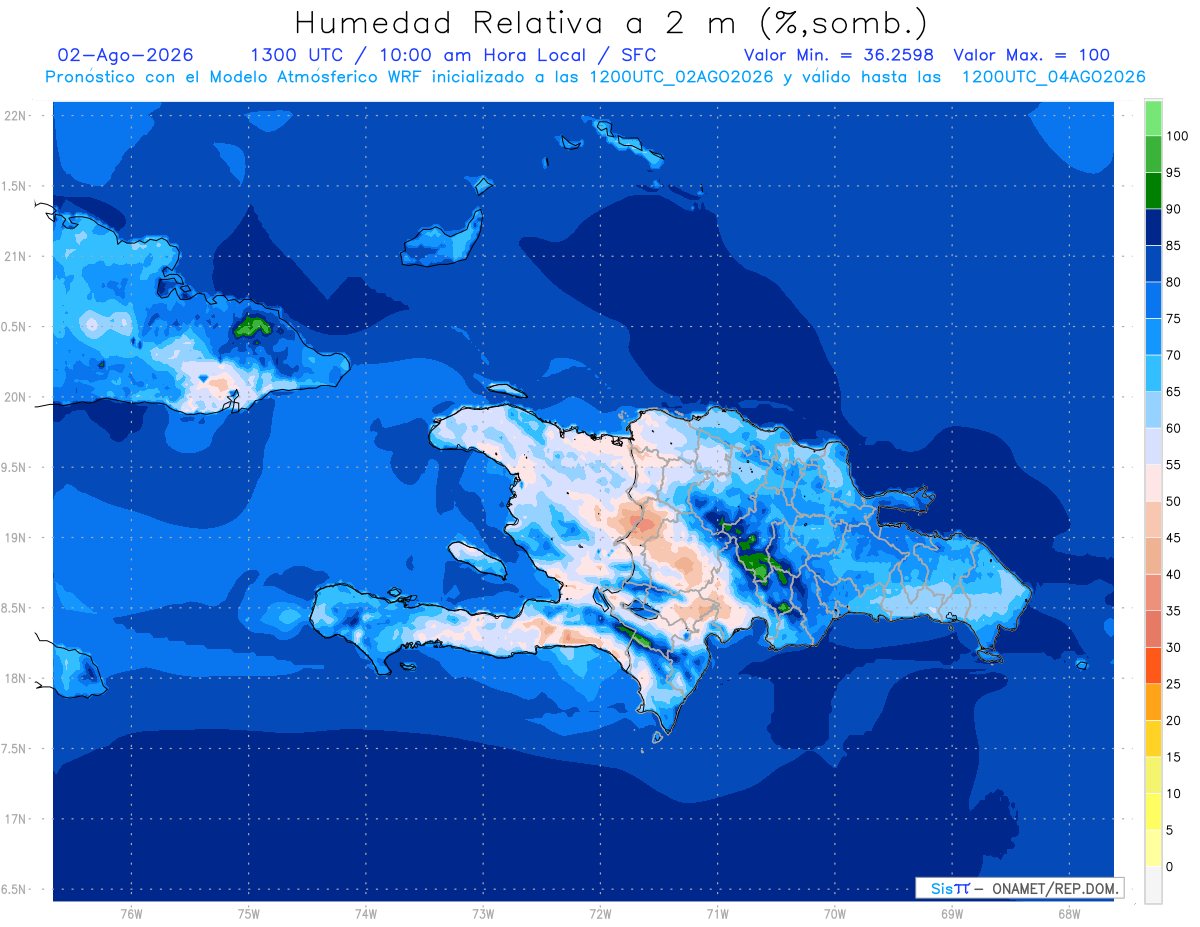Click the legend label "25"

(1173, 684)
